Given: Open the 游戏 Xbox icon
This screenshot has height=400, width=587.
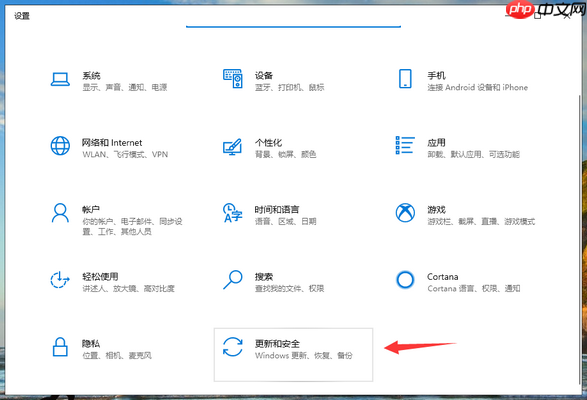Looking at the screenshot, I should (x=405, y=213).
